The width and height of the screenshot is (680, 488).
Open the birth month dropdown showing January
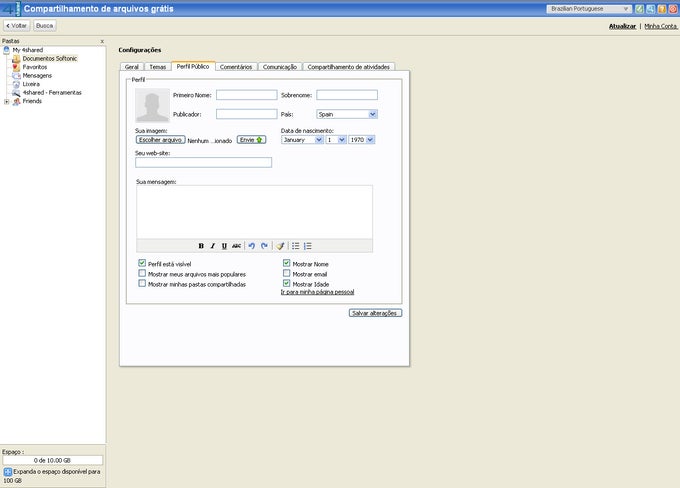click(302, 140)
